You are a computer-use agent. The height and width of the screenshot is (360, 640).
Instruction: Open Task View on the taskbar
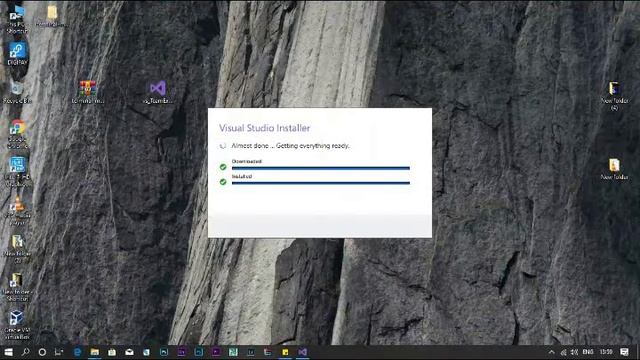59,352
